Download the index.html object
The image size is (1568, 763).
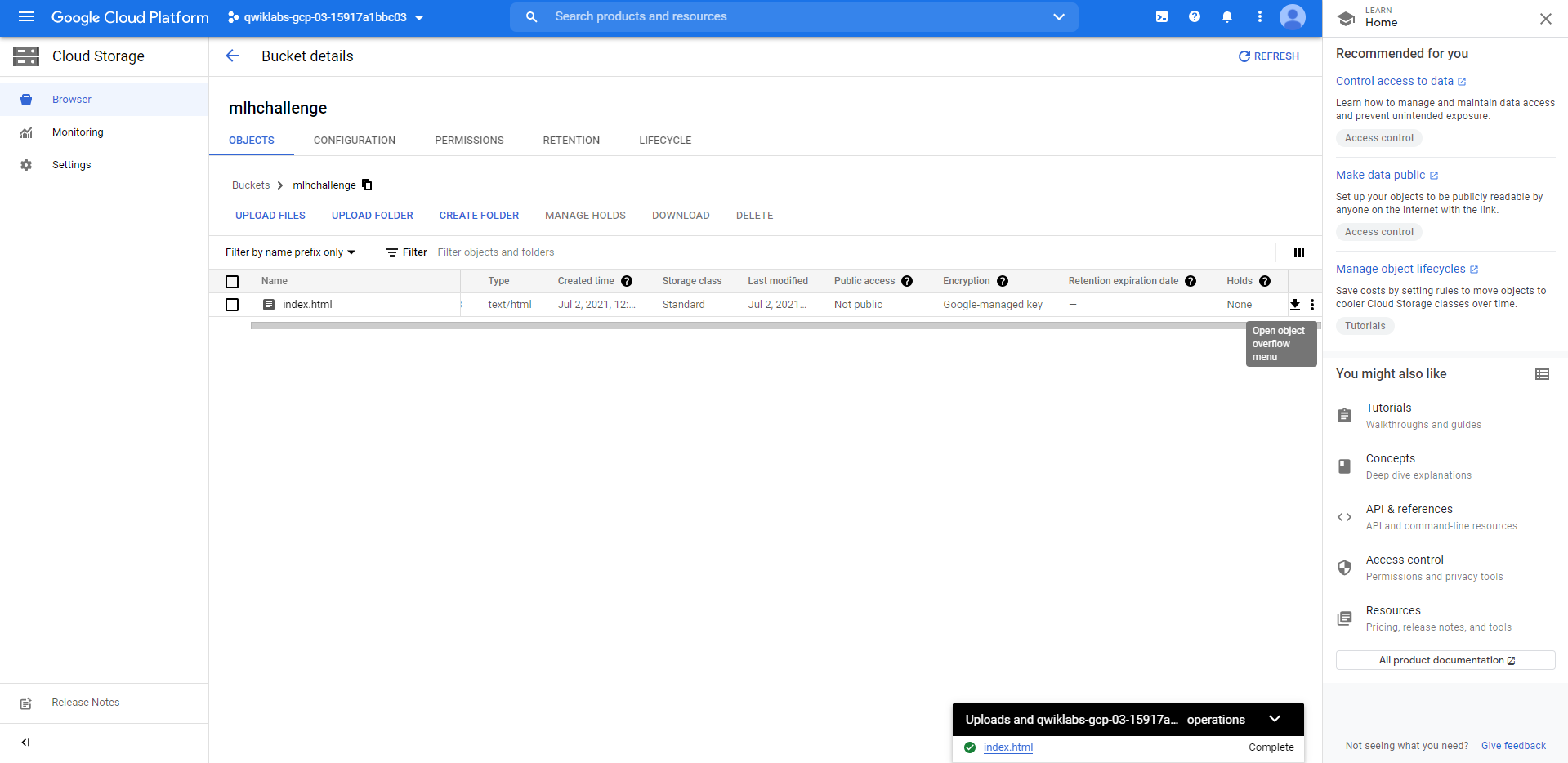pos(1295,305)
